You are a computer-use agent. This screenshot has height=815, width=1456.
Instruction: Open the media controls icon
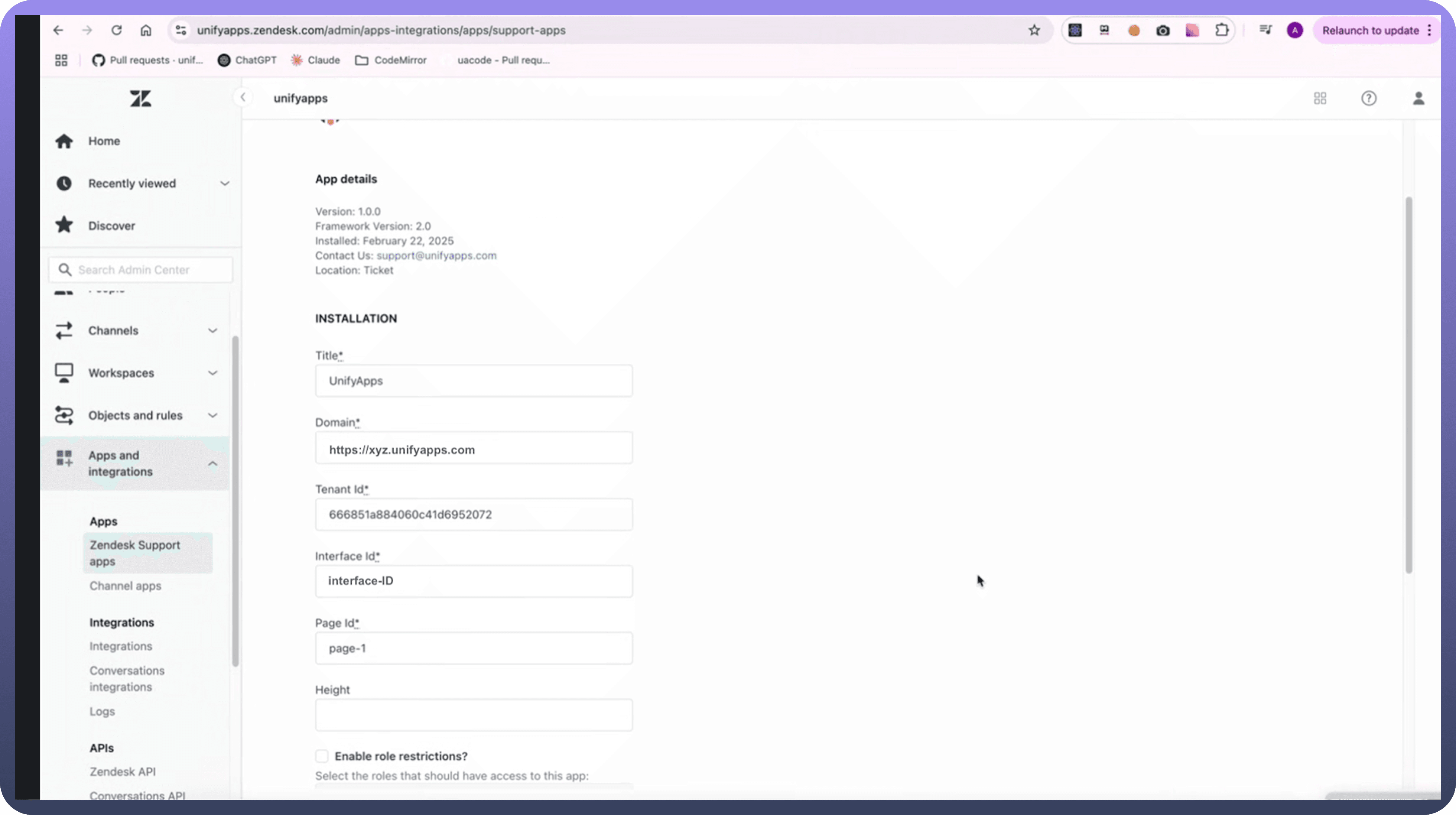click(1265, 30)
